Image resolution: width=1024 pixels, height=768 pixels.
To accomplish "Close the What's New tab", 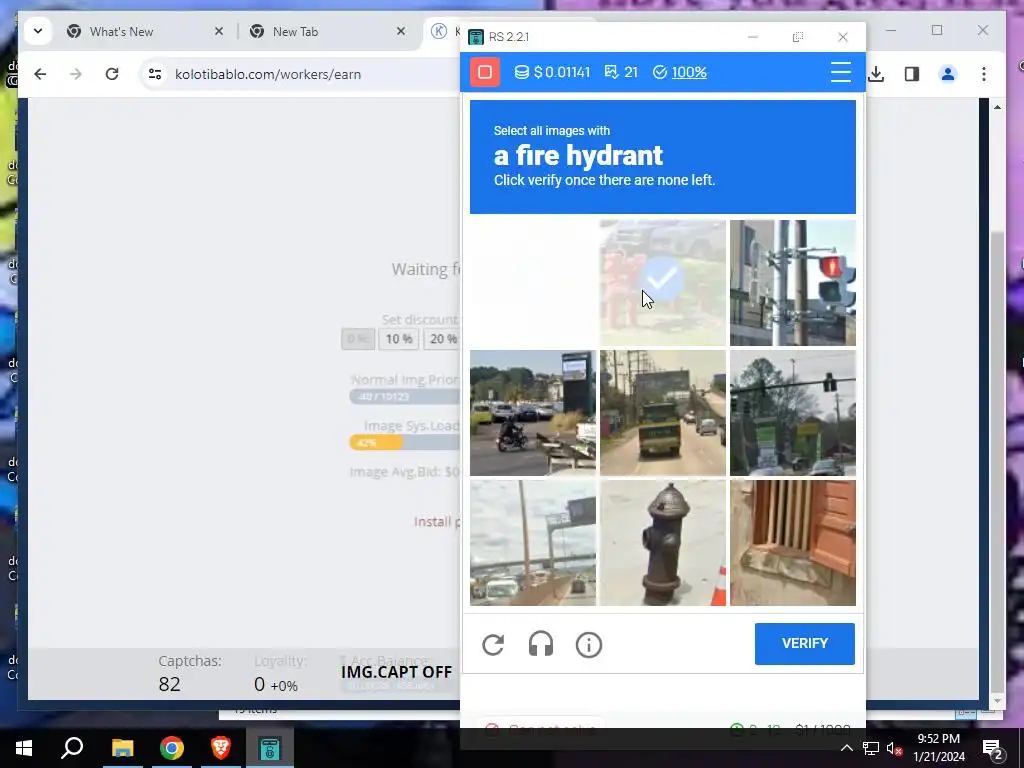I will (x=219, y=31).
